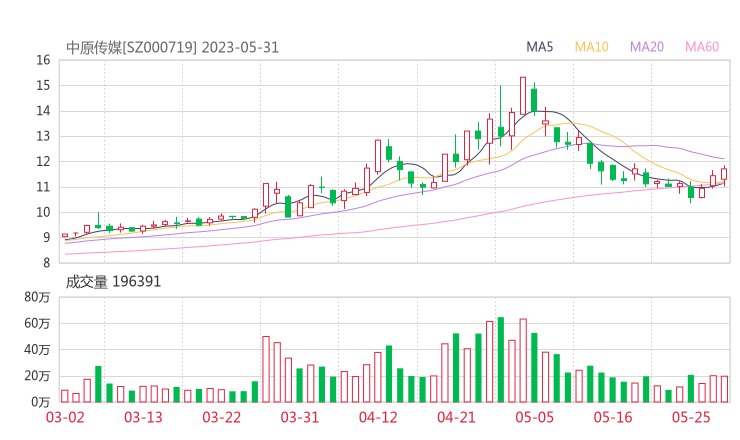Click the 成交量 196391 volume label

pos(113,282)
